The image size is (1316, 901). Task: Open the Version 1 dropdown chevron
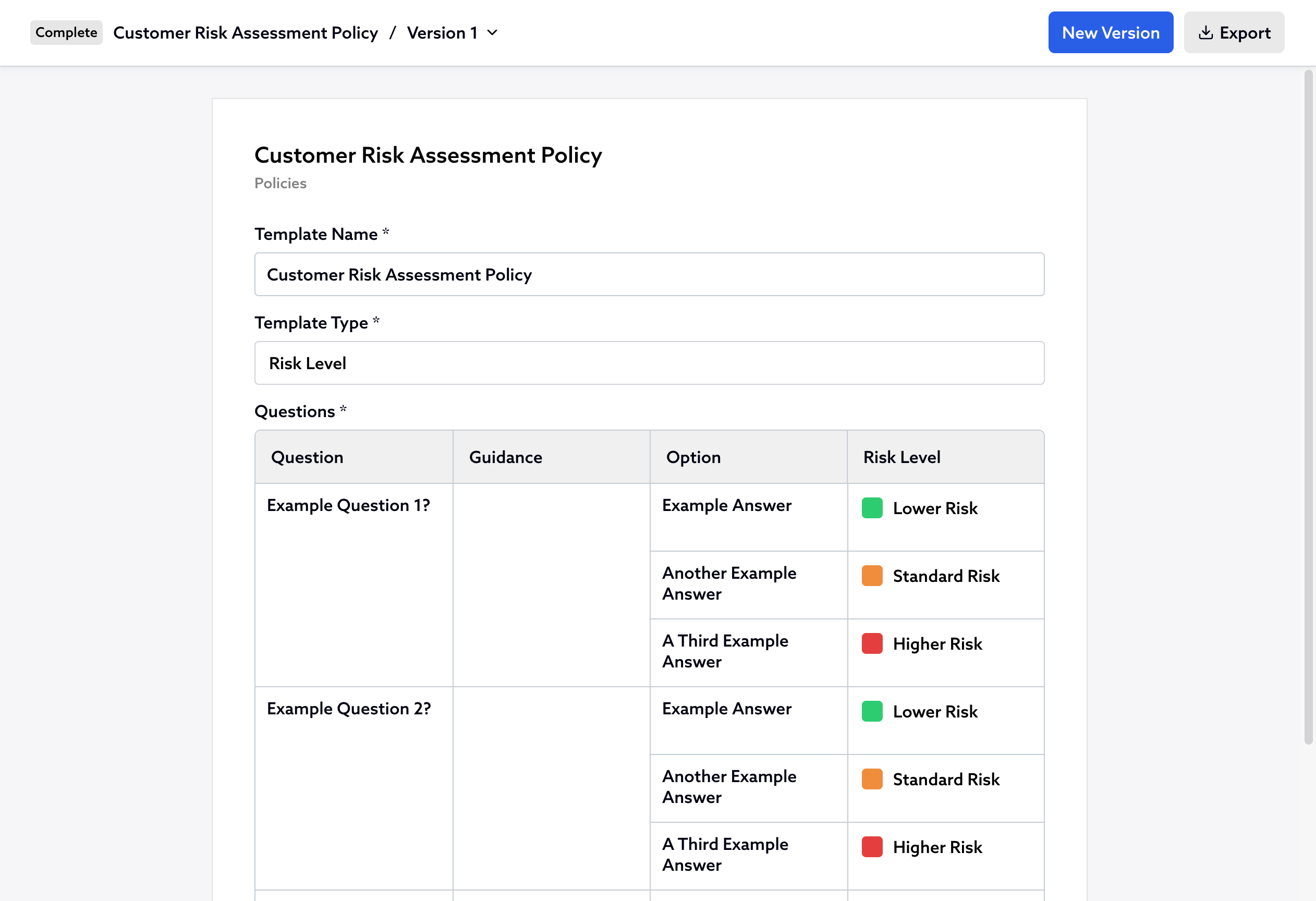[x=493, y=33]
